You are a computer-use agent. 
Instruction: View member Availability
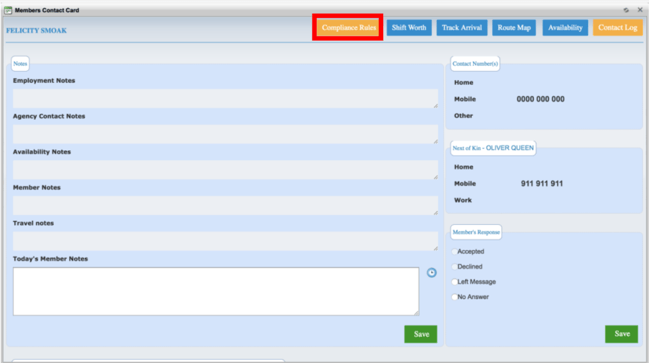[x=565, y=28]
